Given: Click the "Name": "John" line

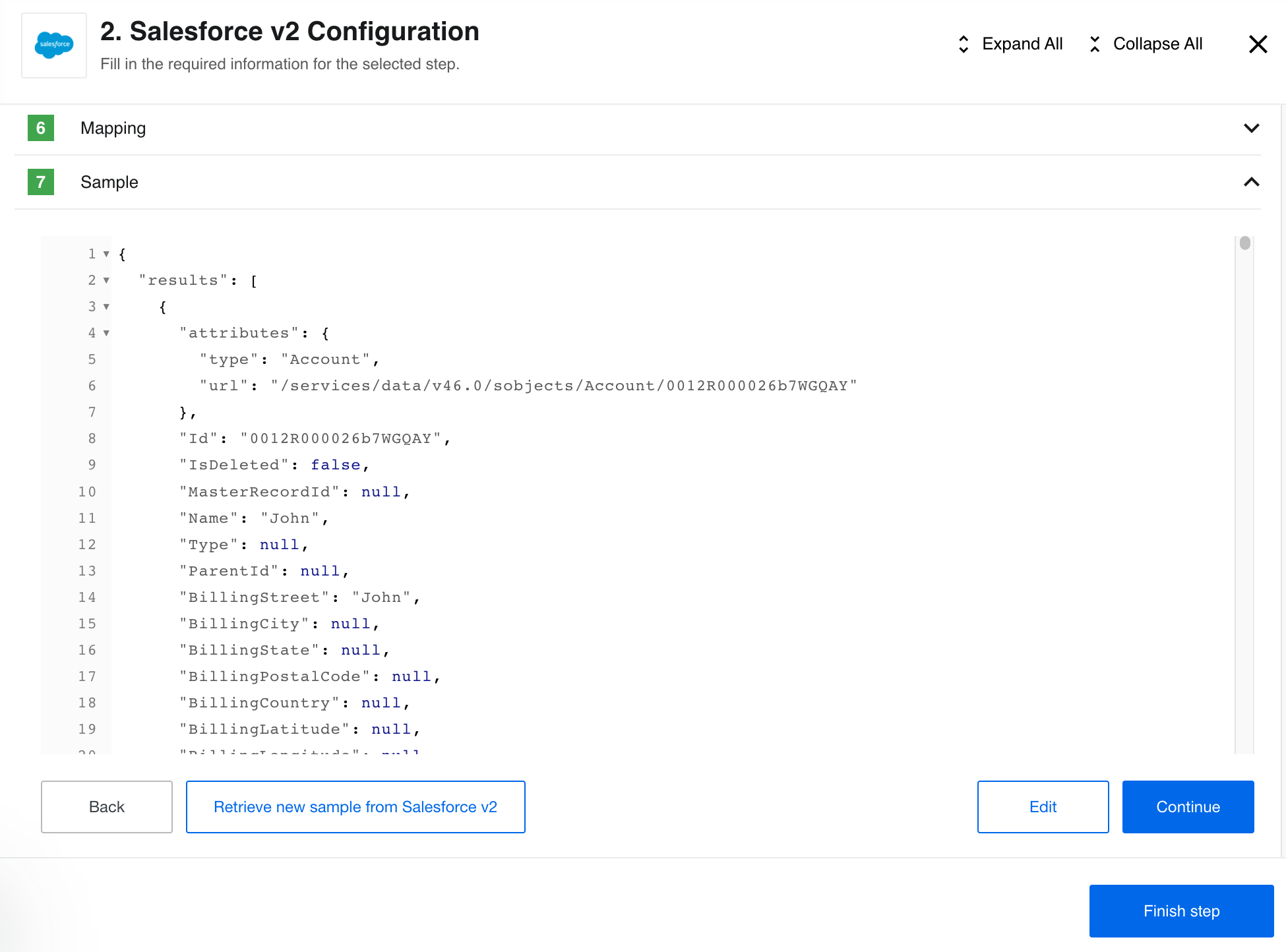Looking at the screenshot, I should click(x=254, y=518).
